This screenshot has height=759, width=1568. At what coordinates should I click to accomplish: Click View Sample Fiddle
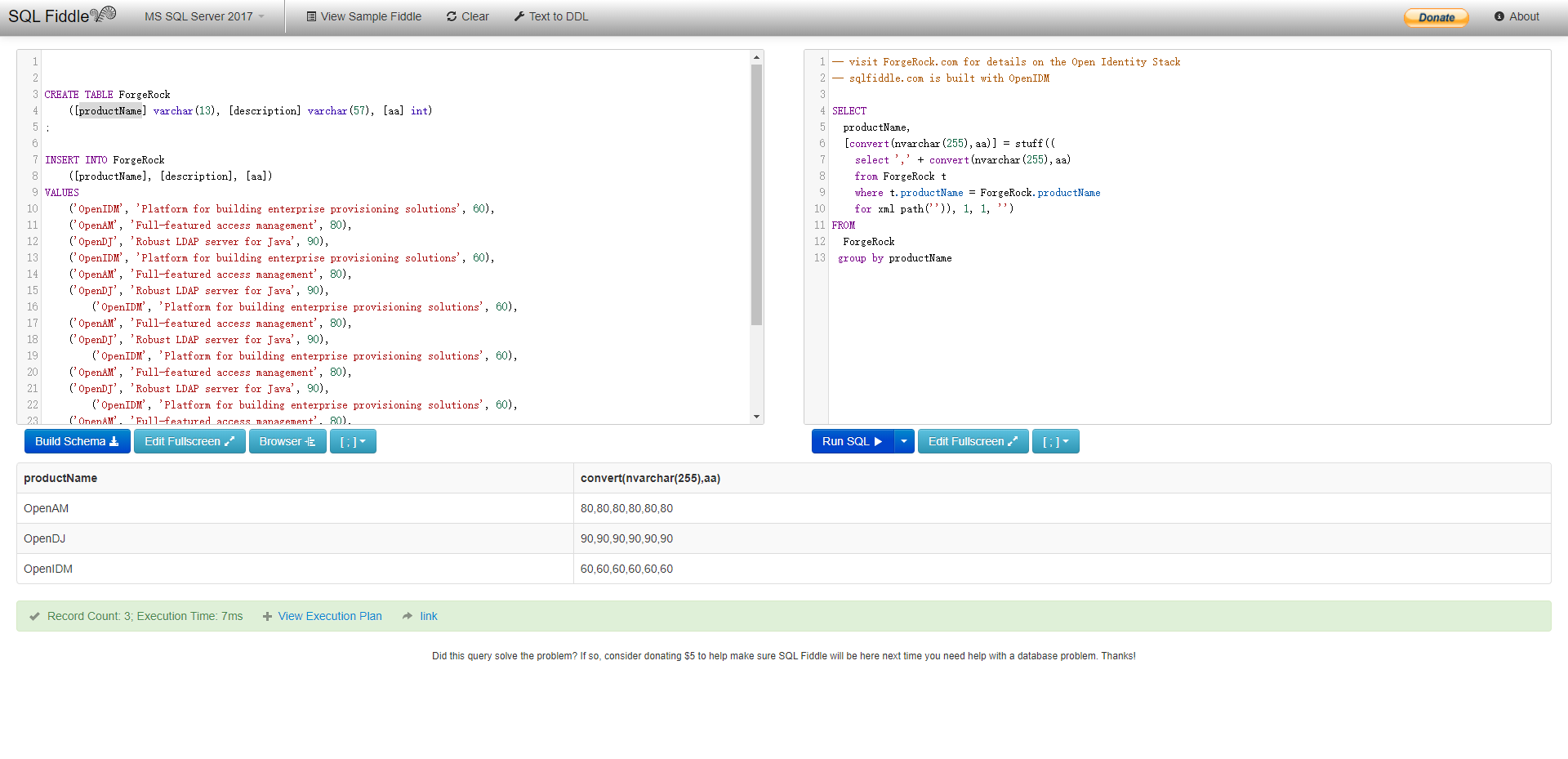pos(364,16)
